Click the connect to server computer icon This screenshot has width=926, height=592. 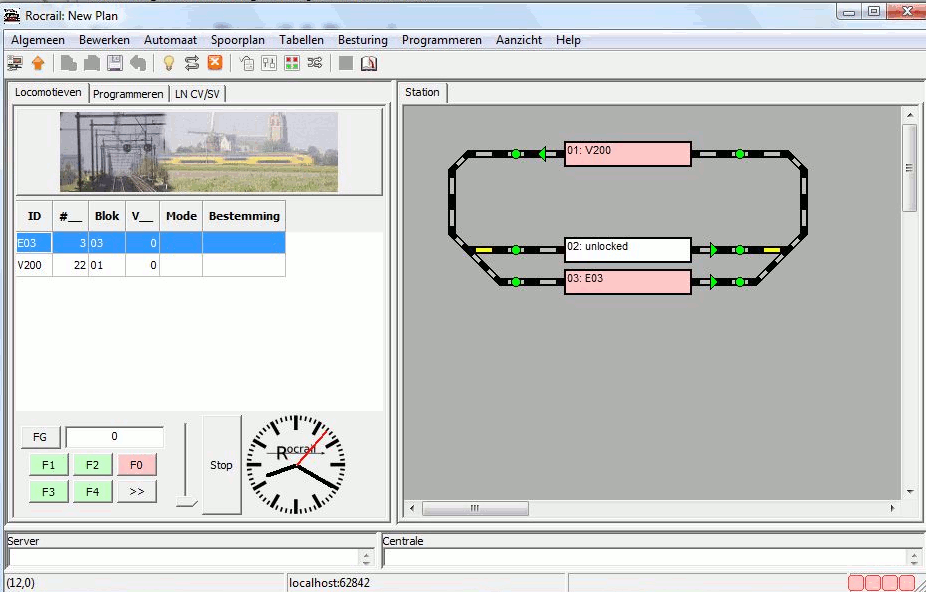[x=15, y=63]
